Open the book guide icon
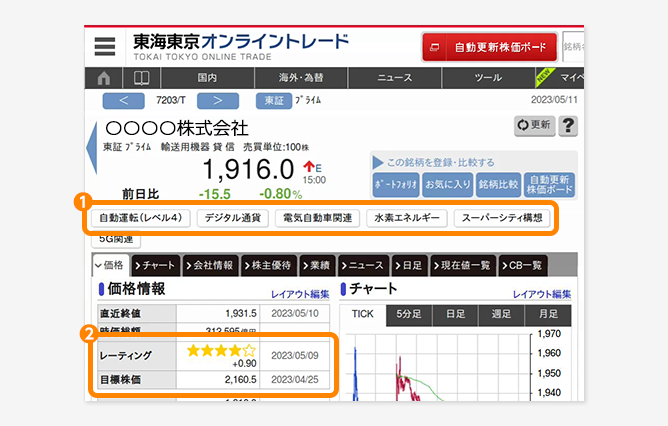 tap(141, 78)
